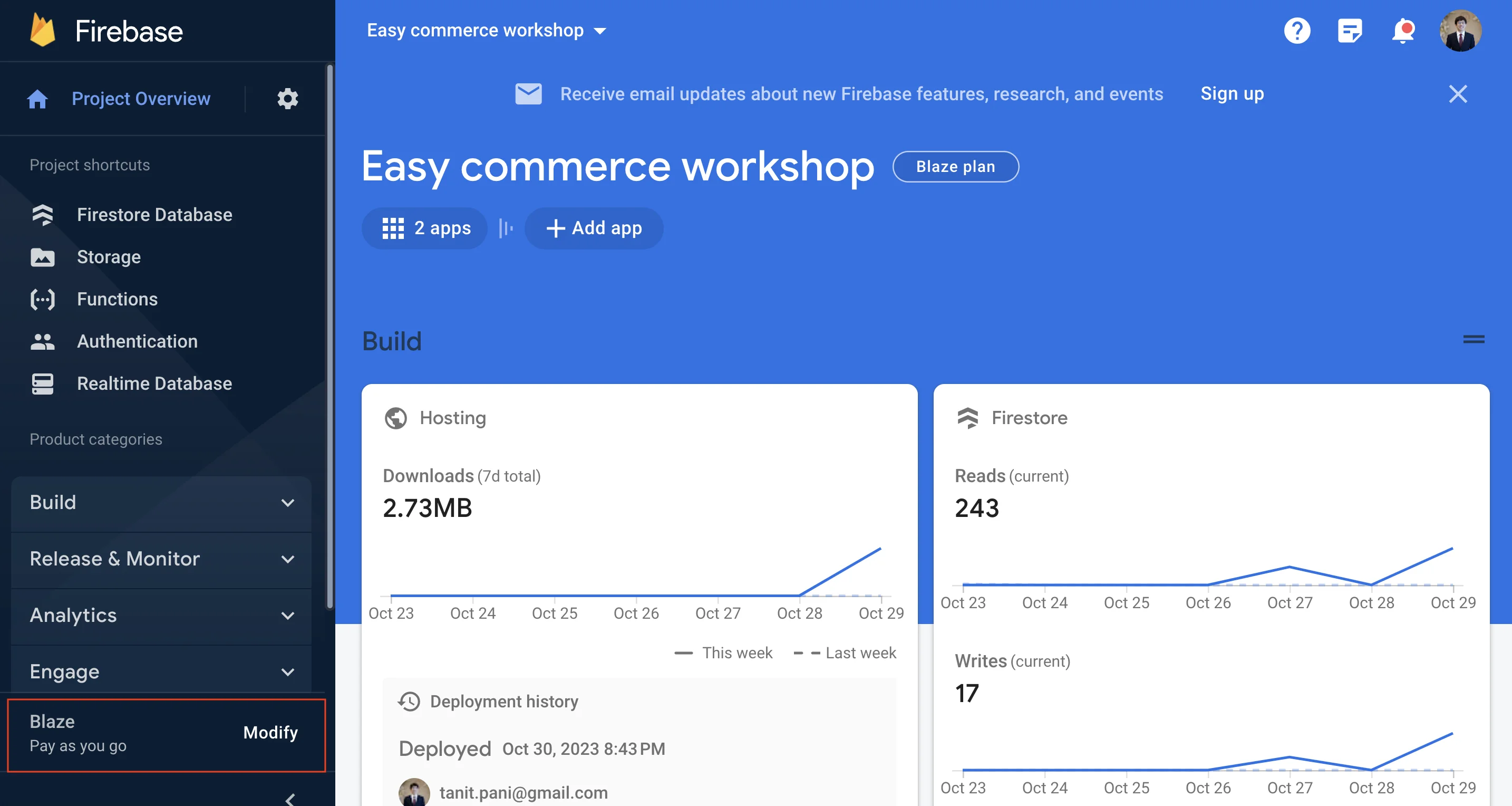The width and height of the screenshot is (1512, 806).
Task: Open the help question mark icon
Action: (1296, 31)
